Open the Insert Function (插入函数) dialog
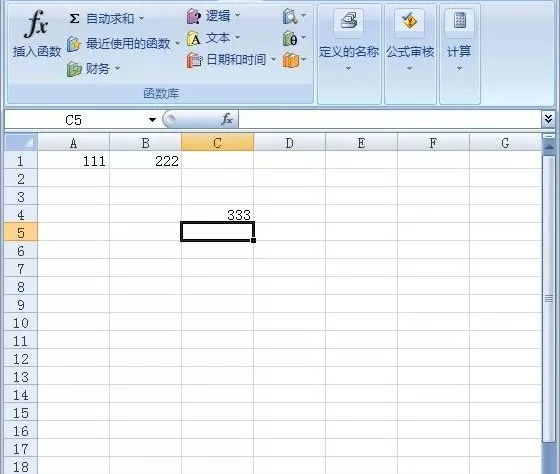 [x=36, y=34]
